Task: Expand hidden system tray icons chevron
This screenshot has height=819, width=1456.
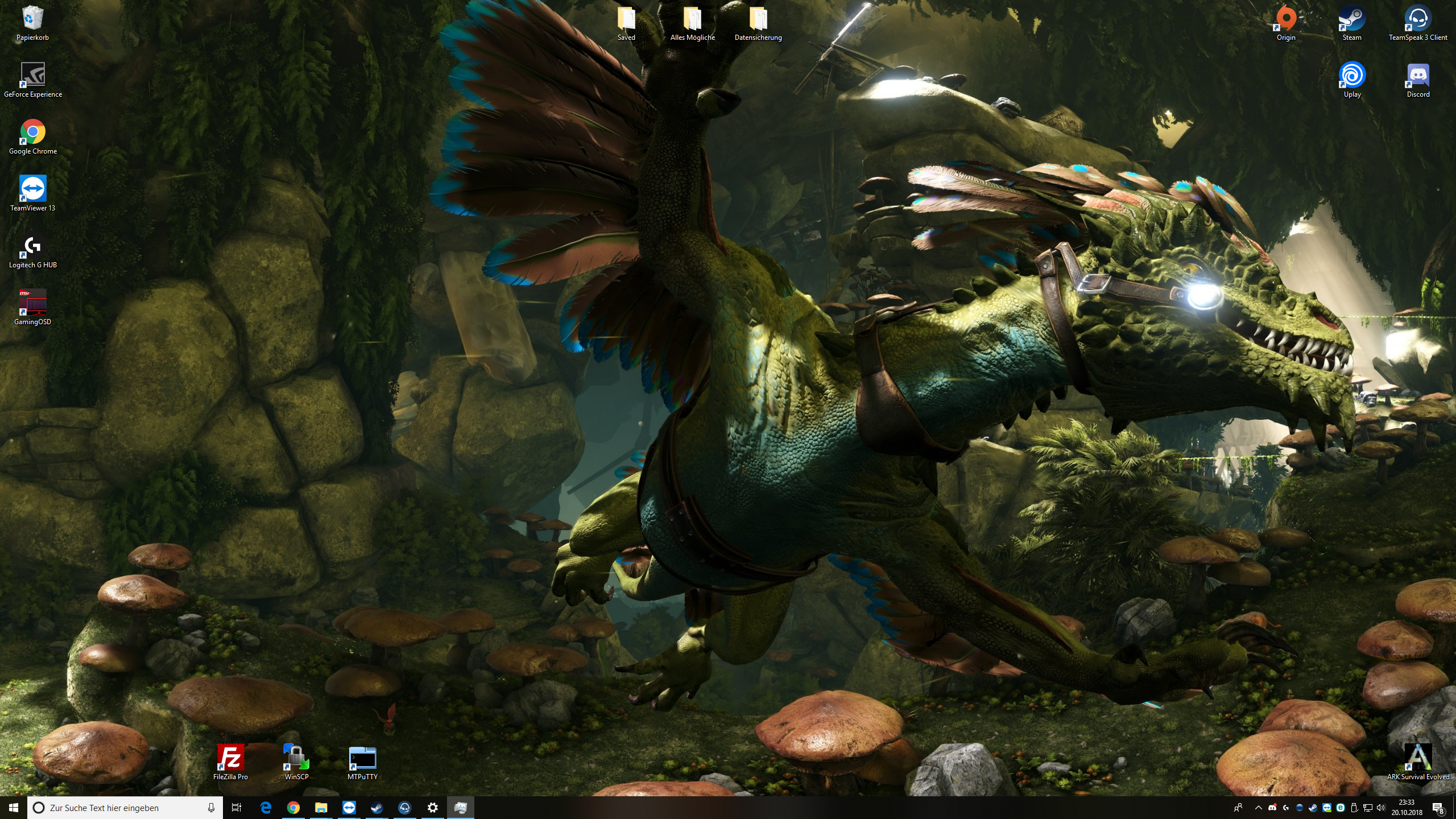Action: point(1258,808)
